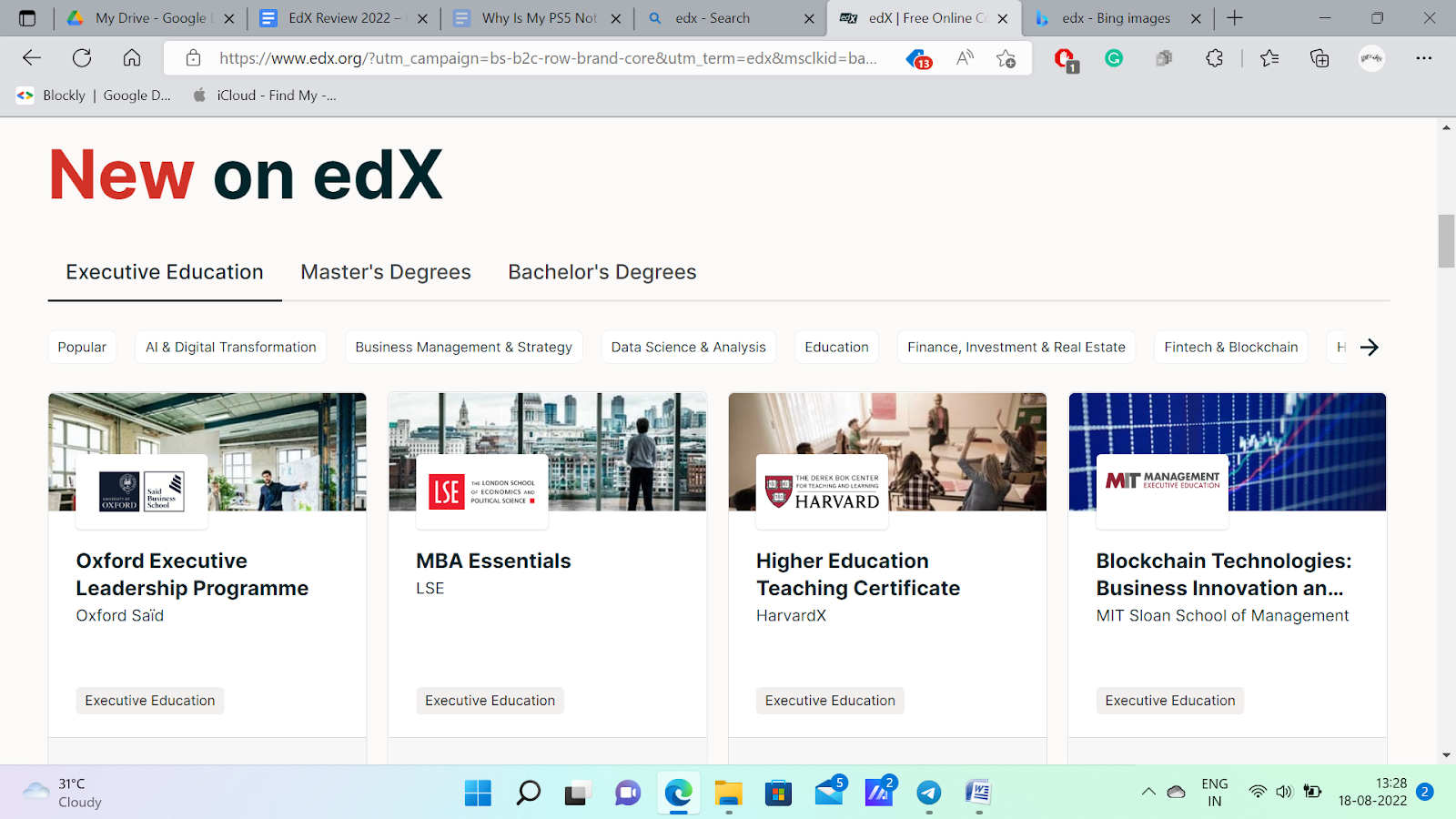
Task: Filter by Finance, Investment & Real Estate
Action: [x=1016, y=347]
